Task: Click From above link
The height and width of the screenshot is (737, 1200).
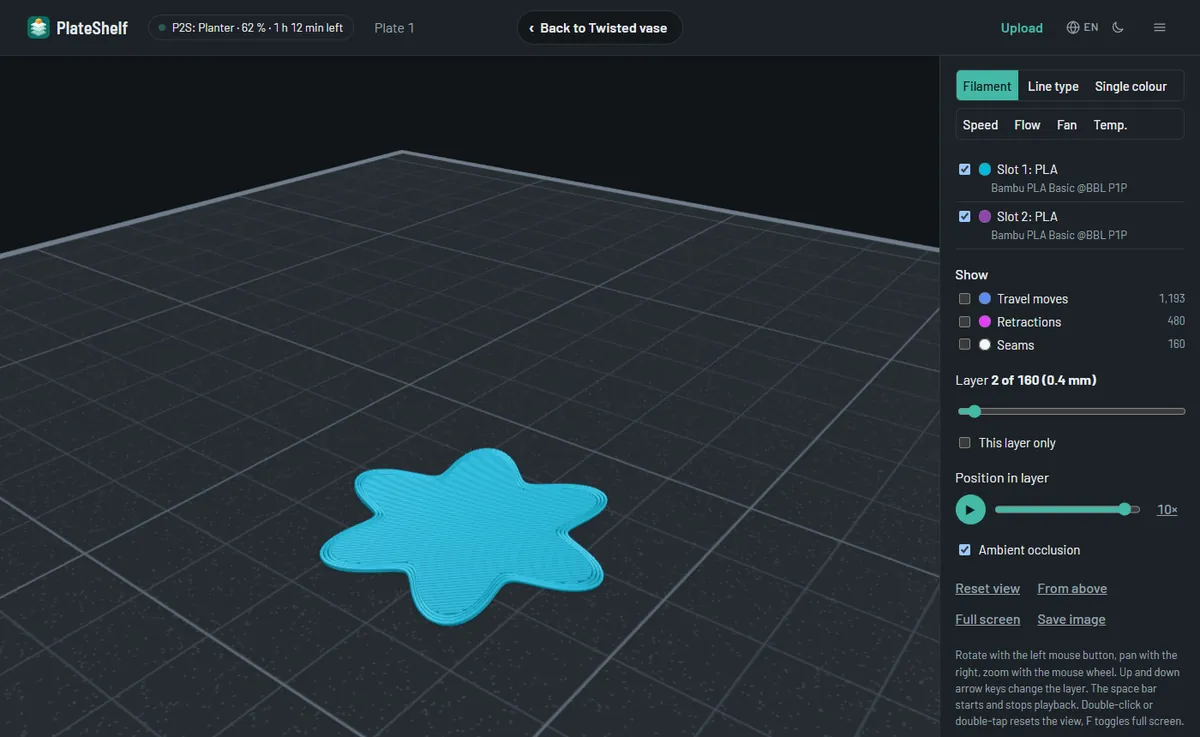Action: 1072,589
